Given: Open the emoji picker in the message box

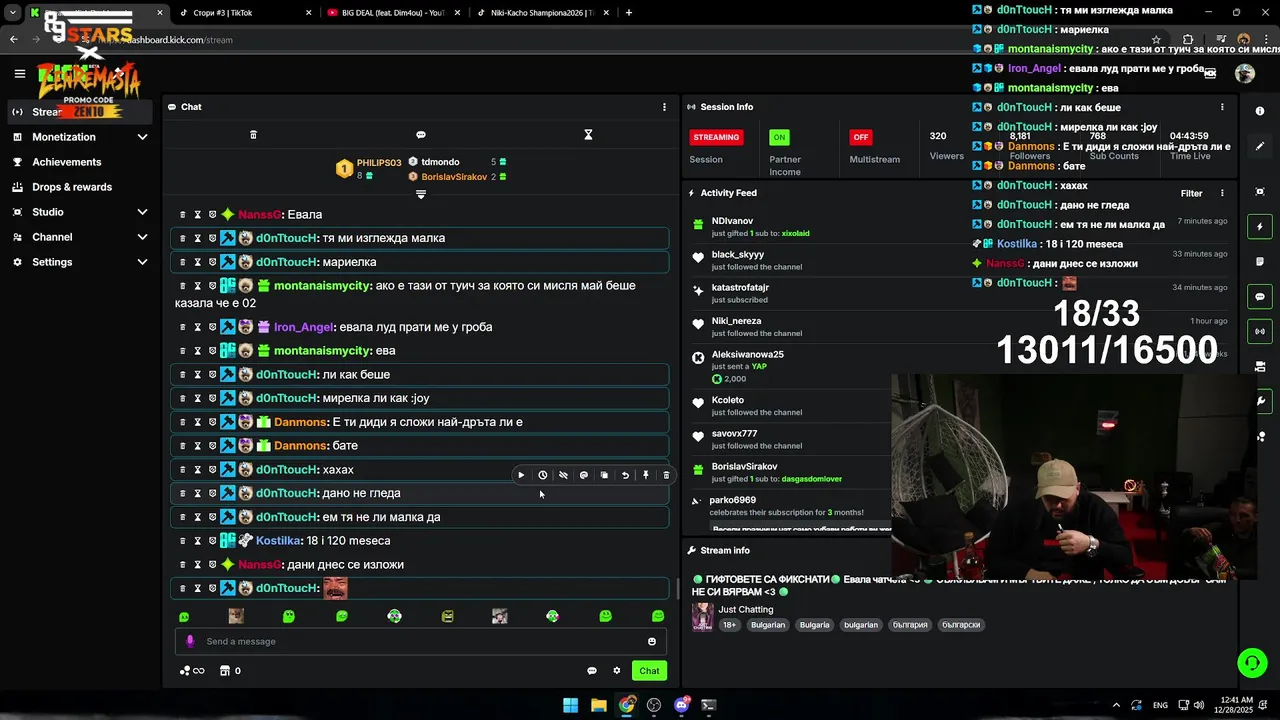Looking at the screenshot, I should pyautogui.click(x=652, y=642).
